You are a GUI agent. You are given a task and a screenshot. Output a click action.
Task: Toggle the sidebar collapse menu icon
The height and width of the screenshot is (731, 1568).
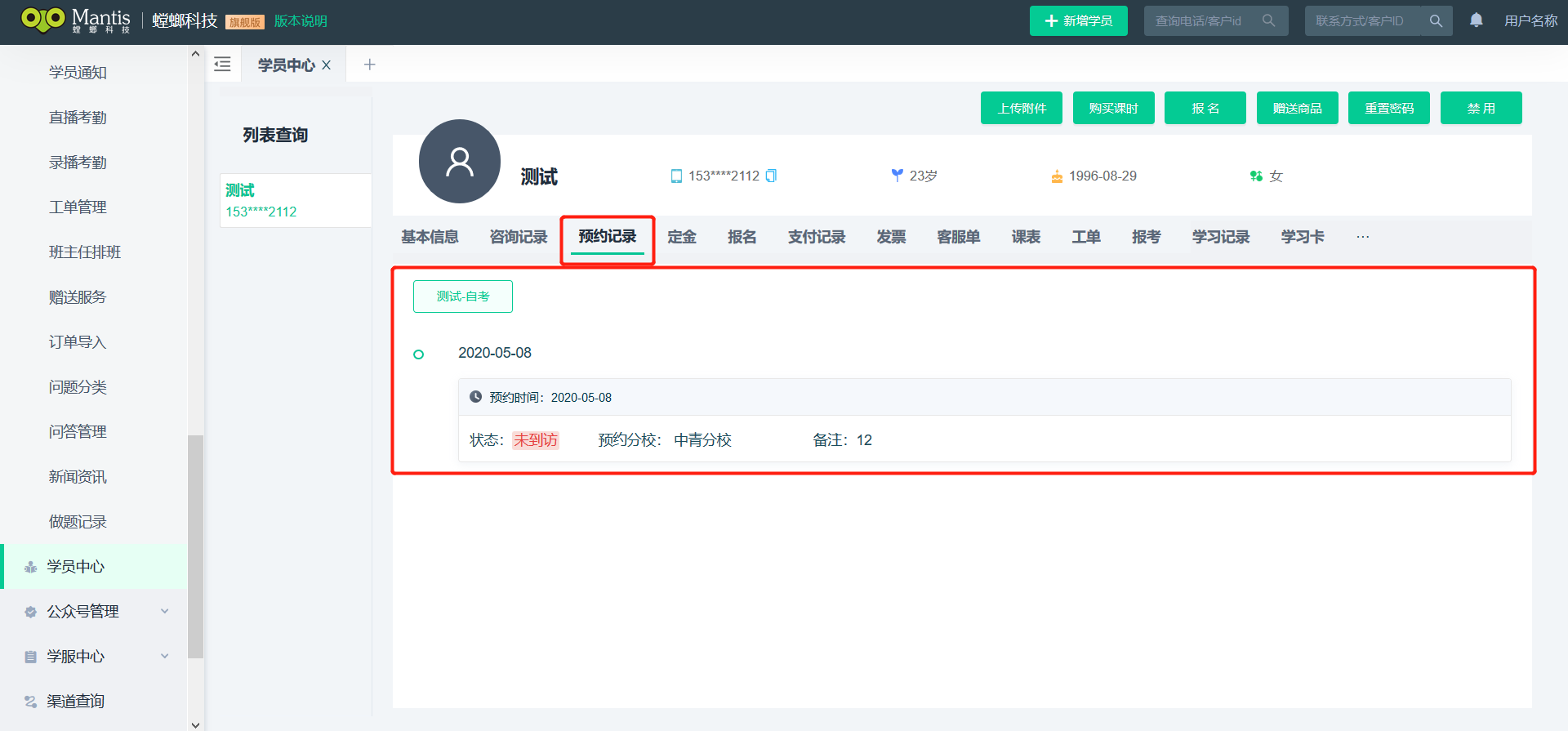tap(222, 65)
